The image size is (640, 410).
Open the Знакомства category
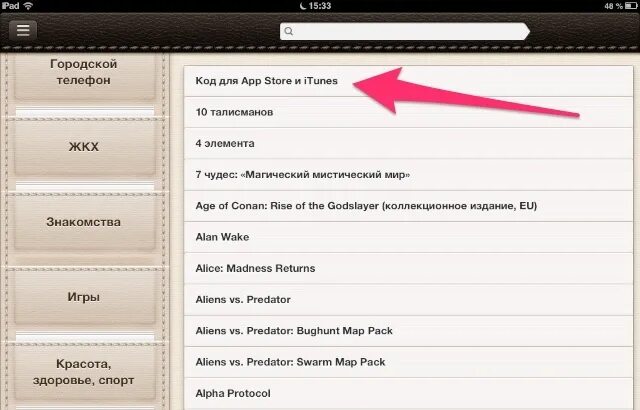click(84, 223)
